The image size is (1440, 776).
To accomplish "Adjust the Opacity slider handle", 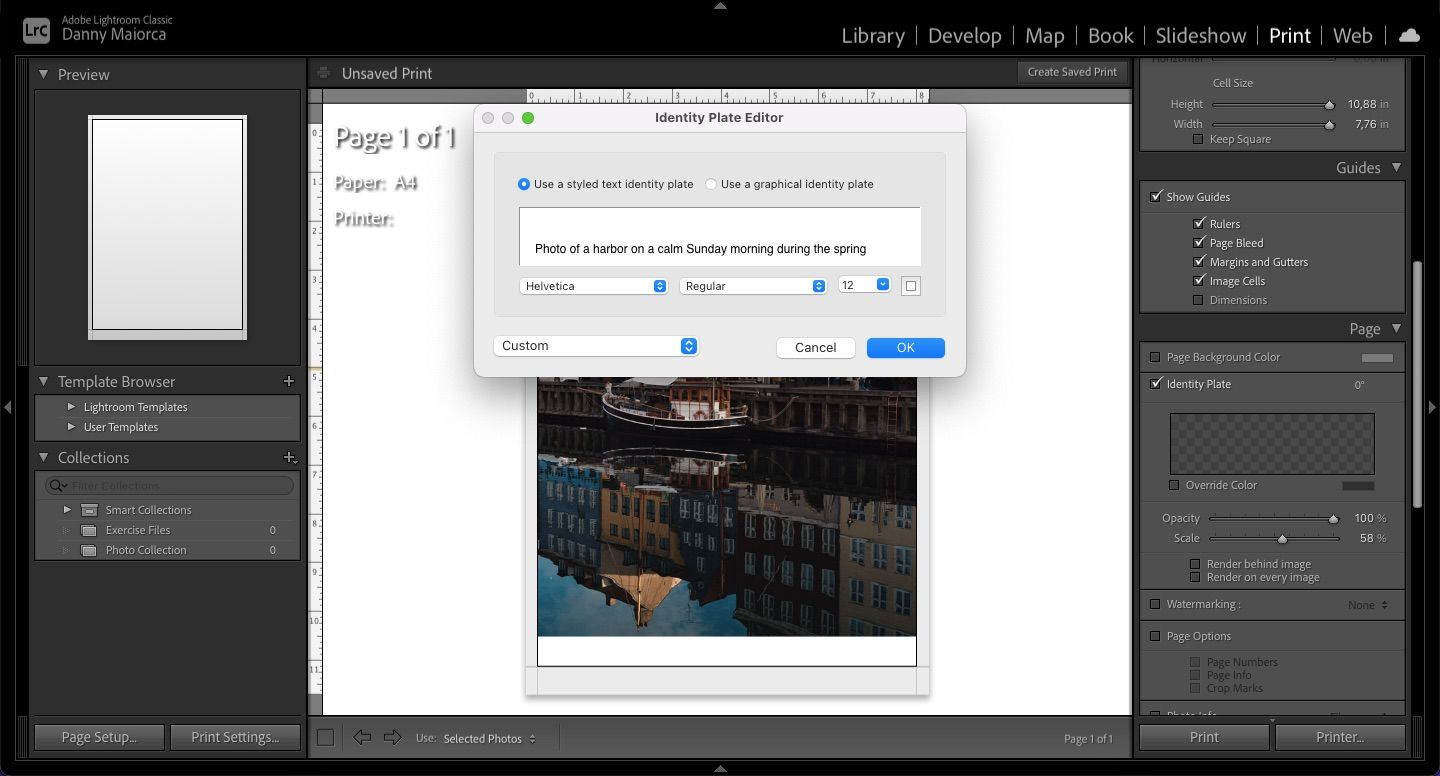I will (1333, 519).
